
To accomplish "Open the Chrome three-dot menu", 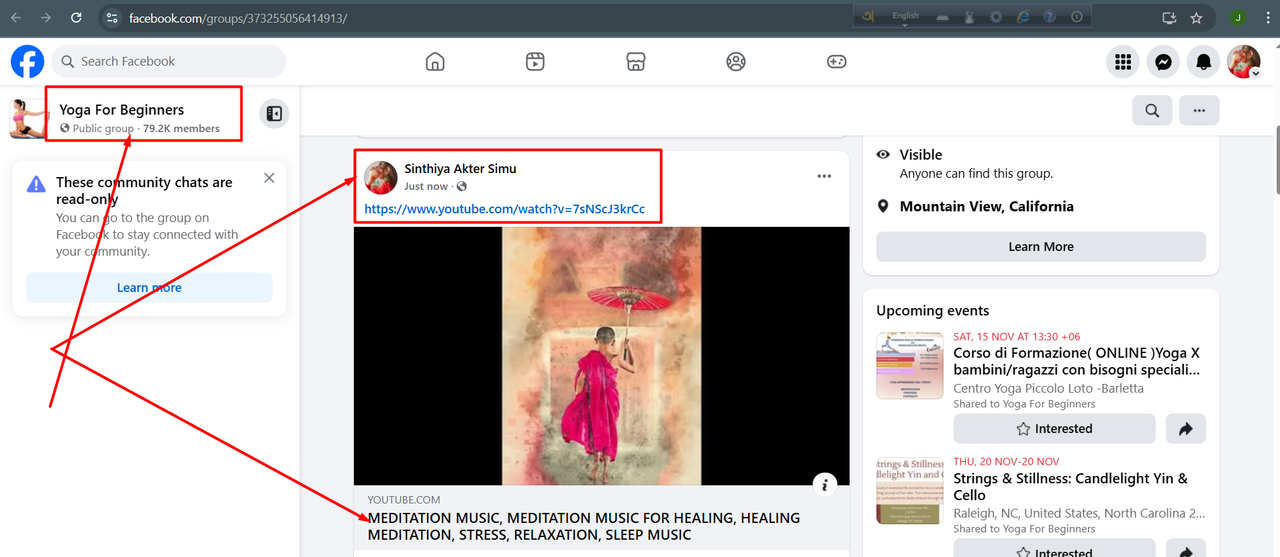I will tap(1266, 18).
